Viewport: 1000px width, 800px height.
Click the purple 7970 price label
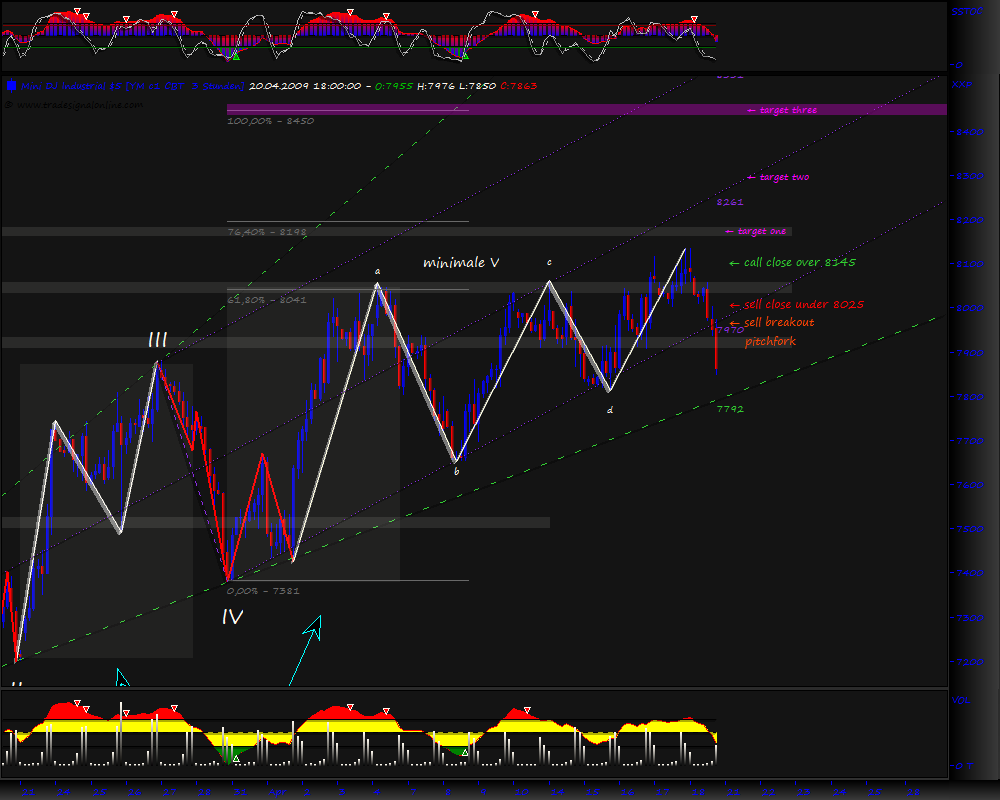tap(730, 330)
